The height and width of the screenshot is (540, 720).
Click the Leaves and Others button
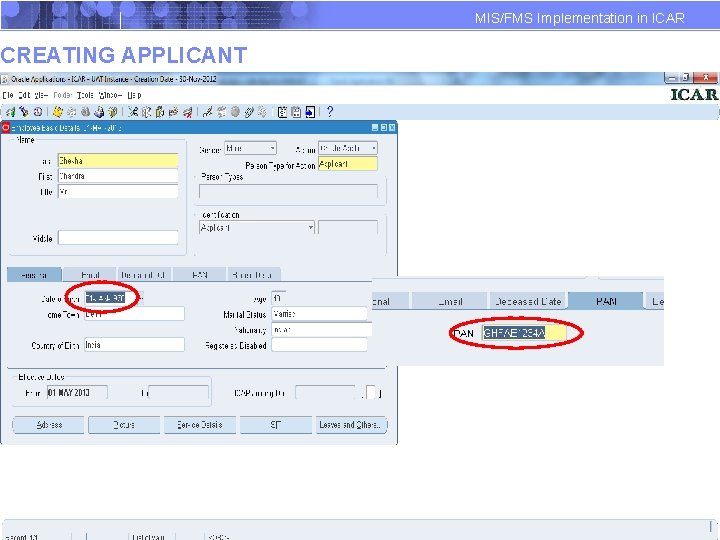tap(351, 425)
